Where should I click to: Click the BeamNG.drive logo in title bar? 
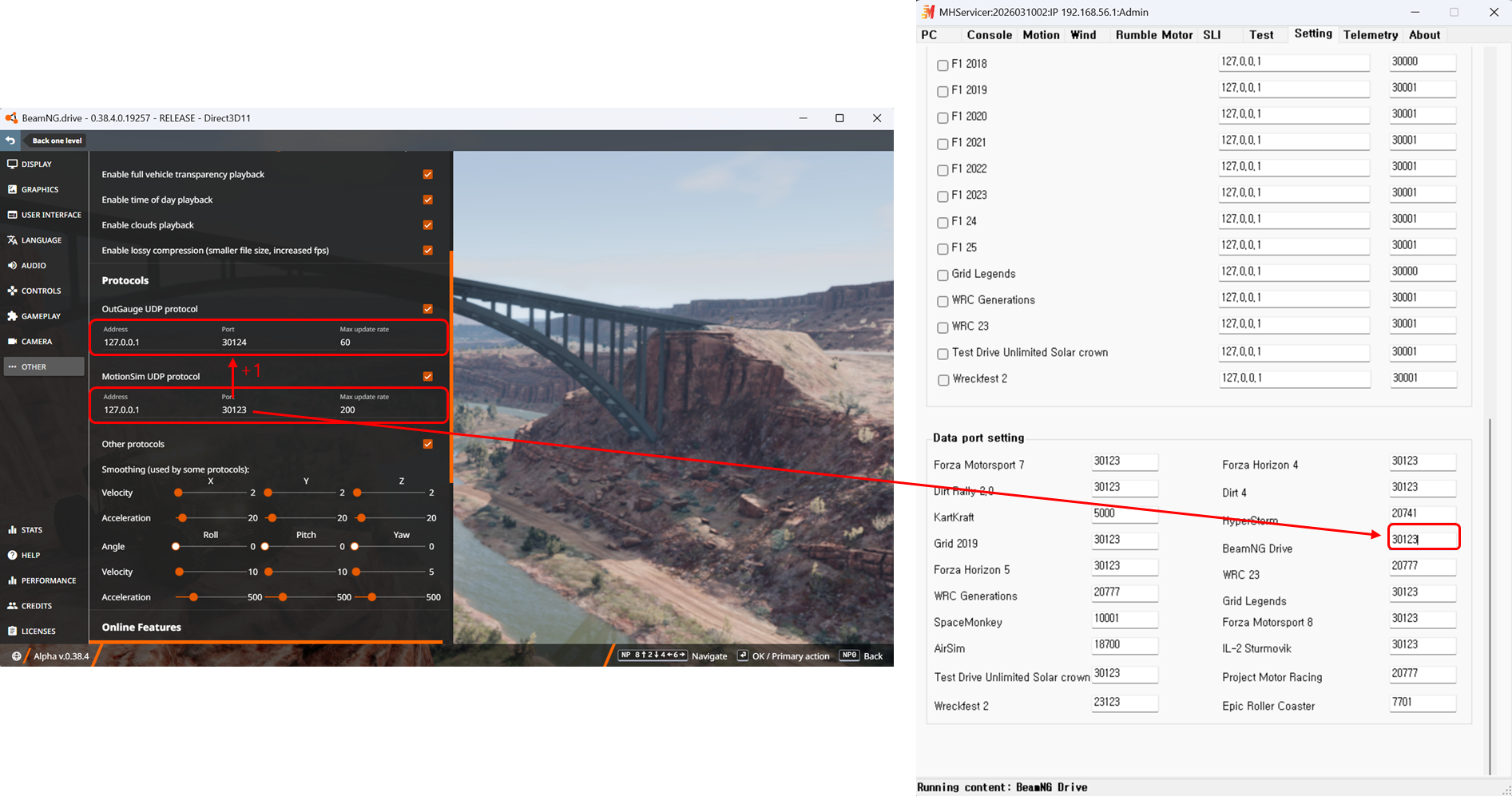point(11,118)
